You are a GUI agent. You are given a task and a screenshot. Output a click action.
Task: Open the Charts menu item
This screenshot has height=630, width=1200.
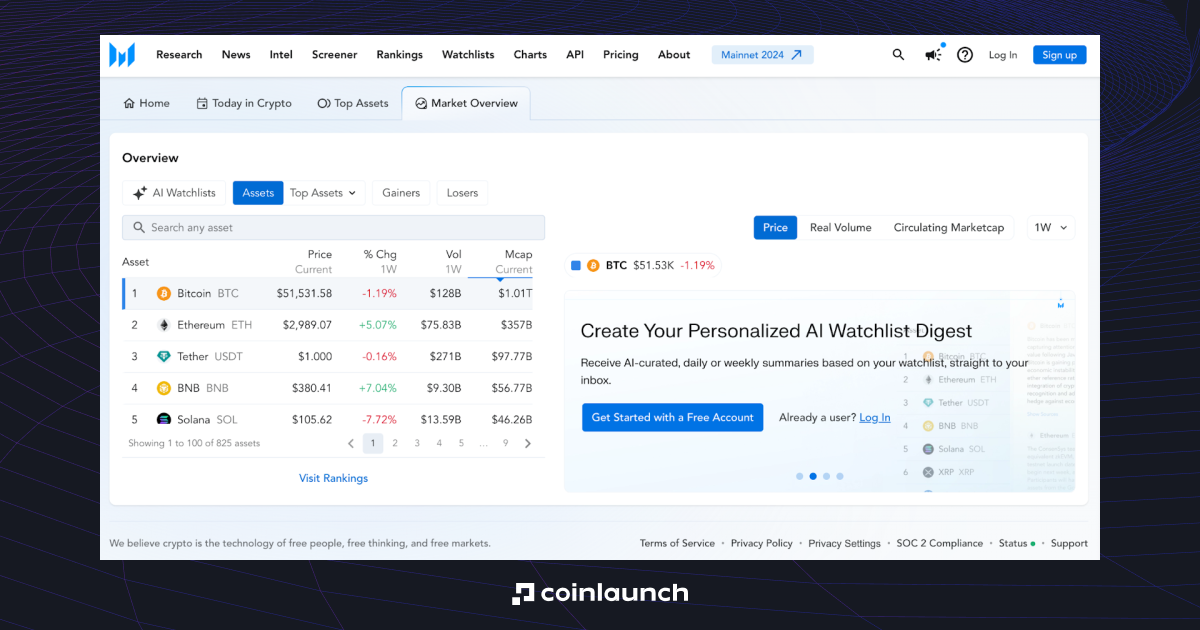point(530,55)
